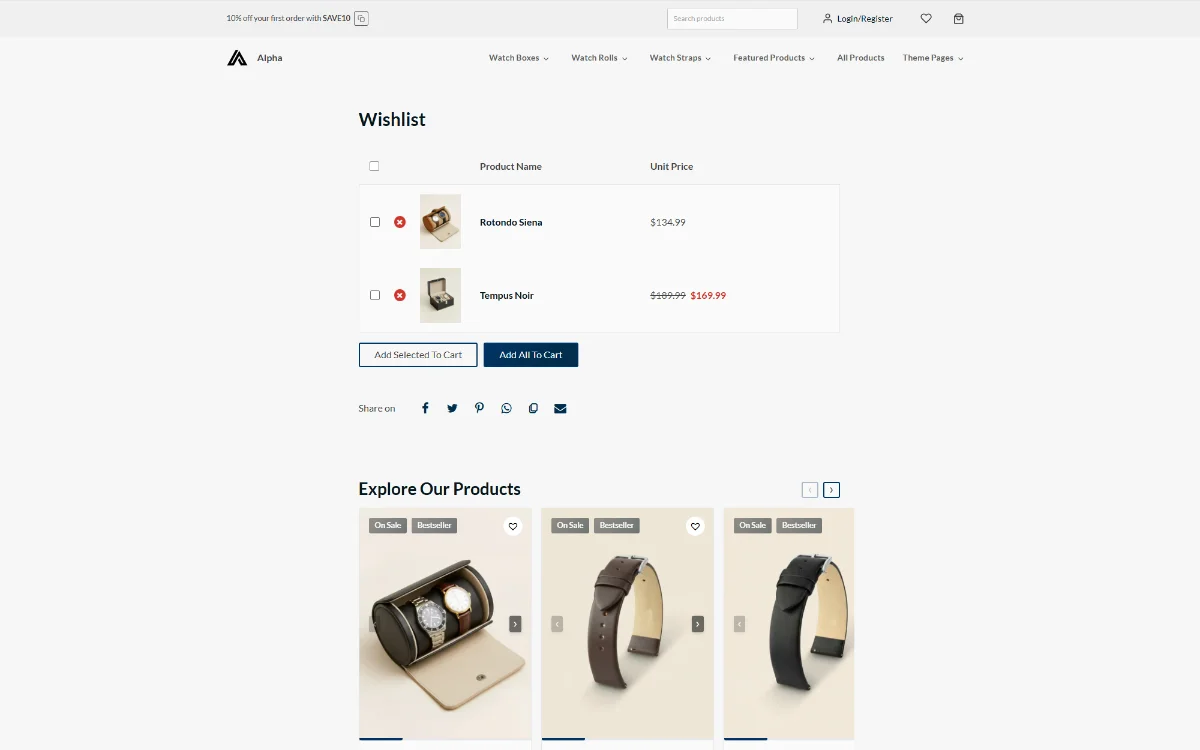Open the Theme Pages dropdown

pos(933,58)
